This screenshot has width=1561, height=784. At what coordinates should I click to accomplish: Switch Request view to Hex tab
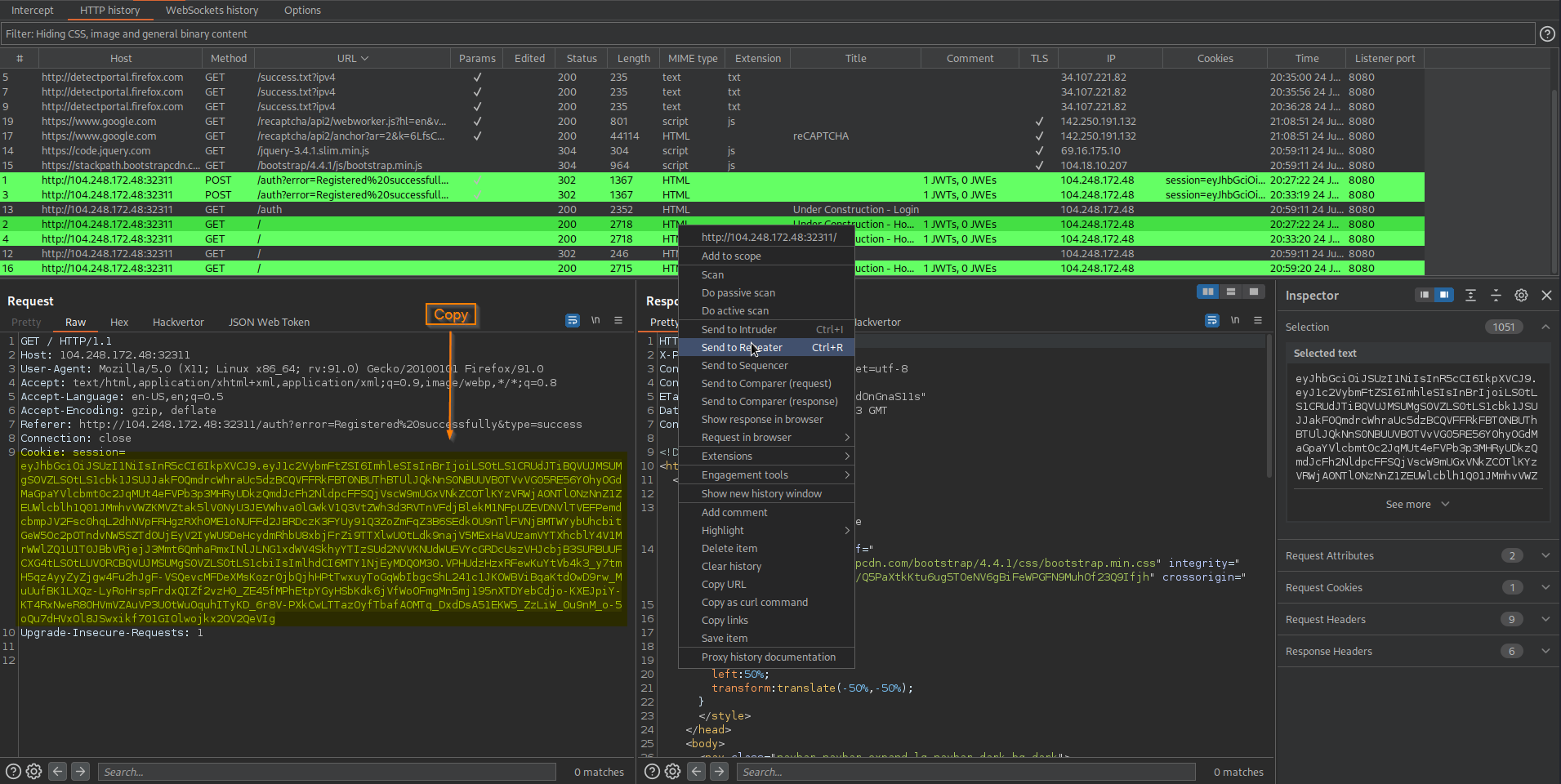point(119,322)
